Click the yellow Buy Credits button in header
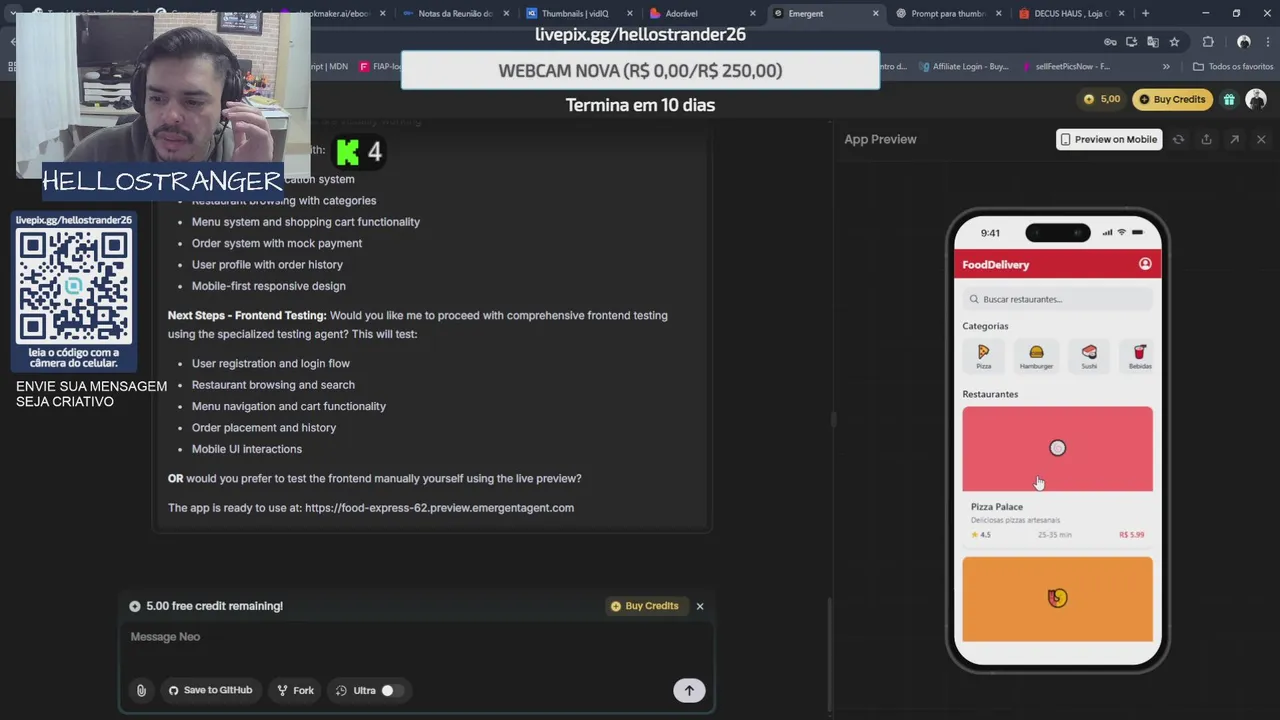This screenshot has width=1280, height=720. (1172, 99)
